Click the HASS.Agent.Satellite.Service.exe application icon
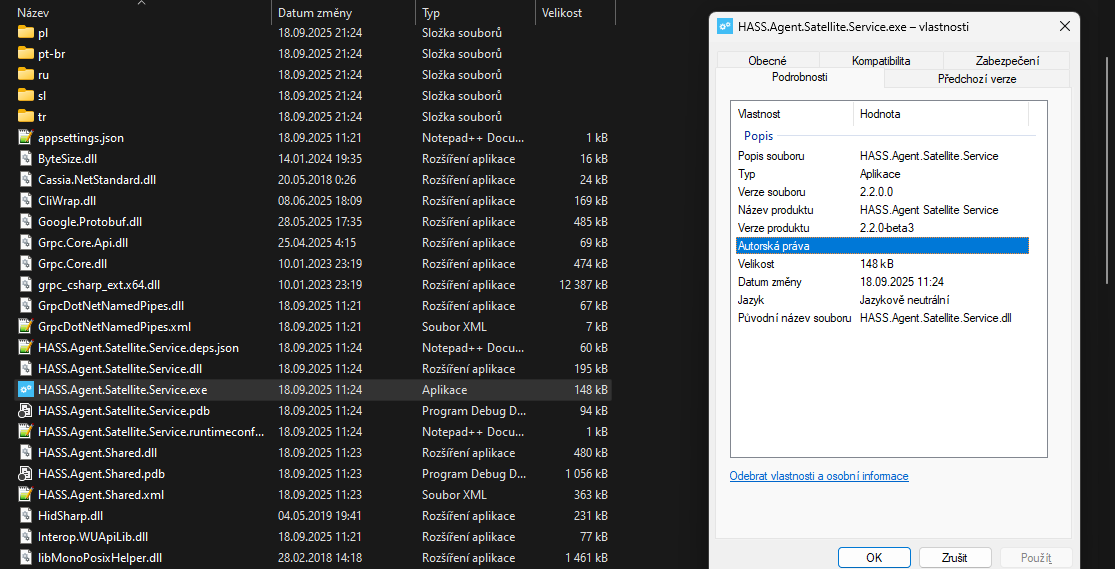 point(26,390)
